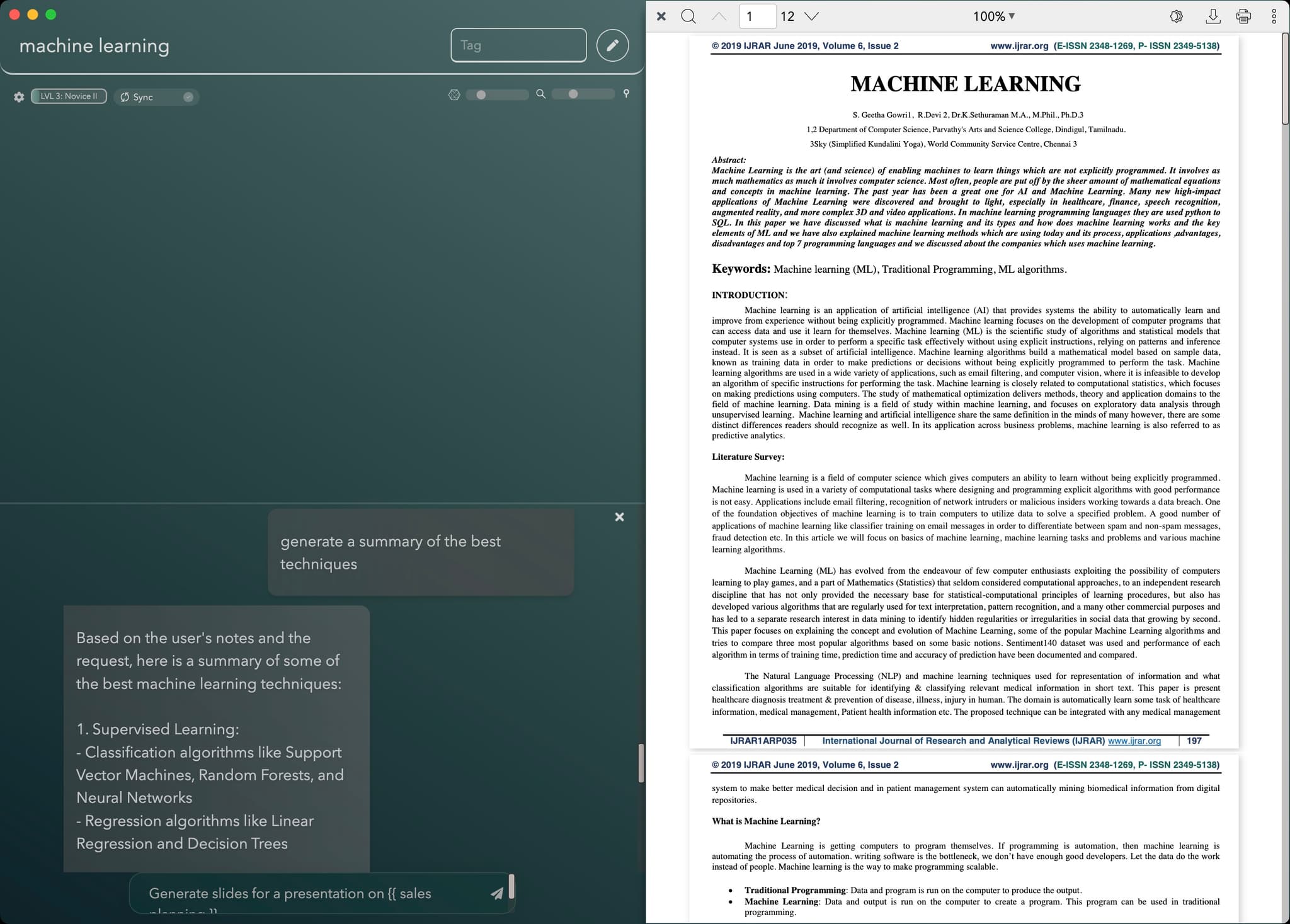Click the 'machine learning' note title
Viewport: 1290px width, 924px height.
pyautogui.click(x=94, y=45)
